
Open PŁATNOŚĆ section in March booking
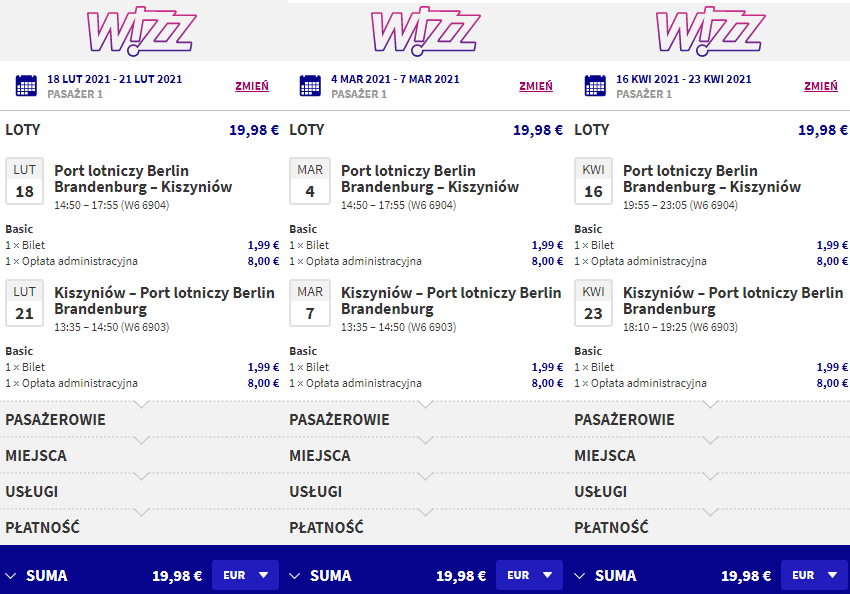point(426,527)
